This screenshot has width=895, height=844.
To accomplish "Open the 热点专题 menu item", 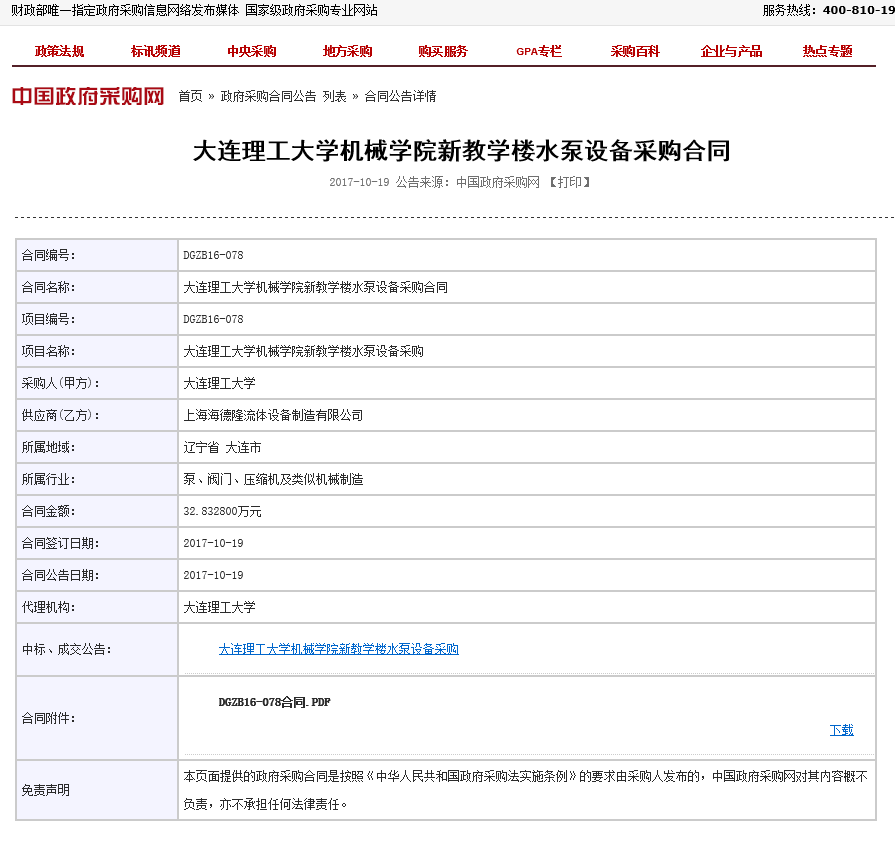I will pos(827,52).
